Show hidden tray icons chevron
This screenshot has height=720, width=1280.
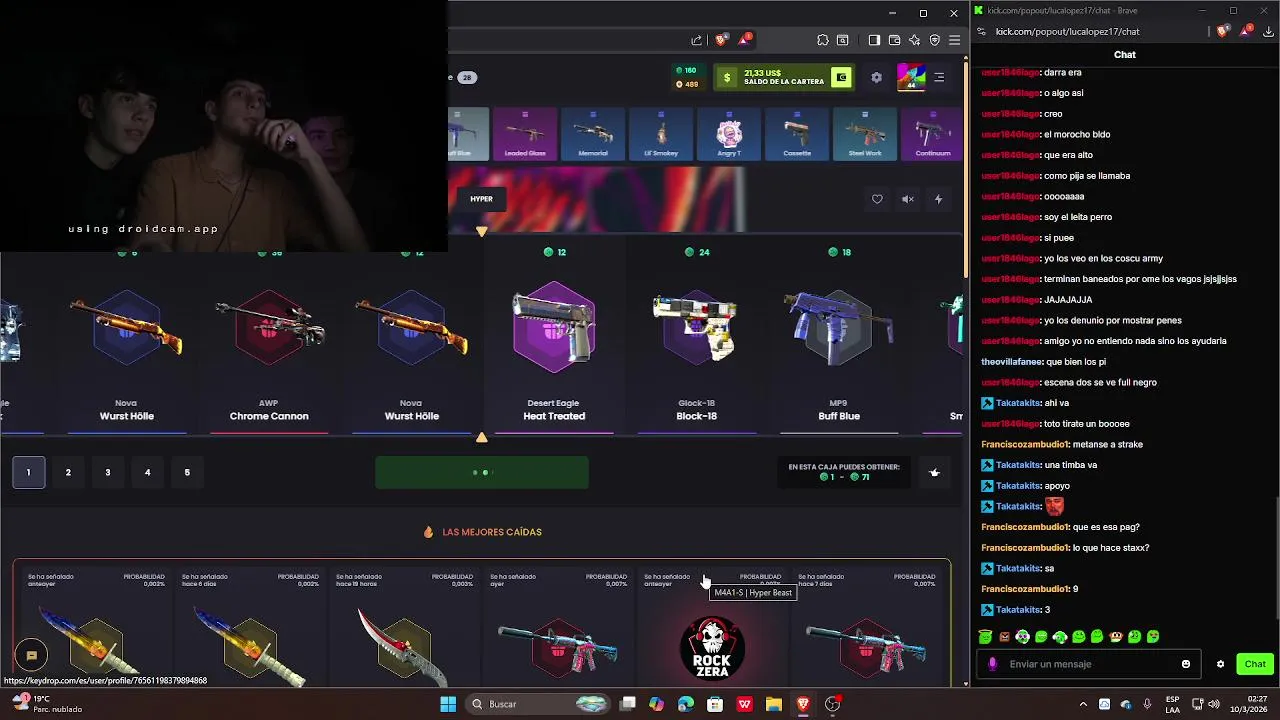tap(1083, 704)
